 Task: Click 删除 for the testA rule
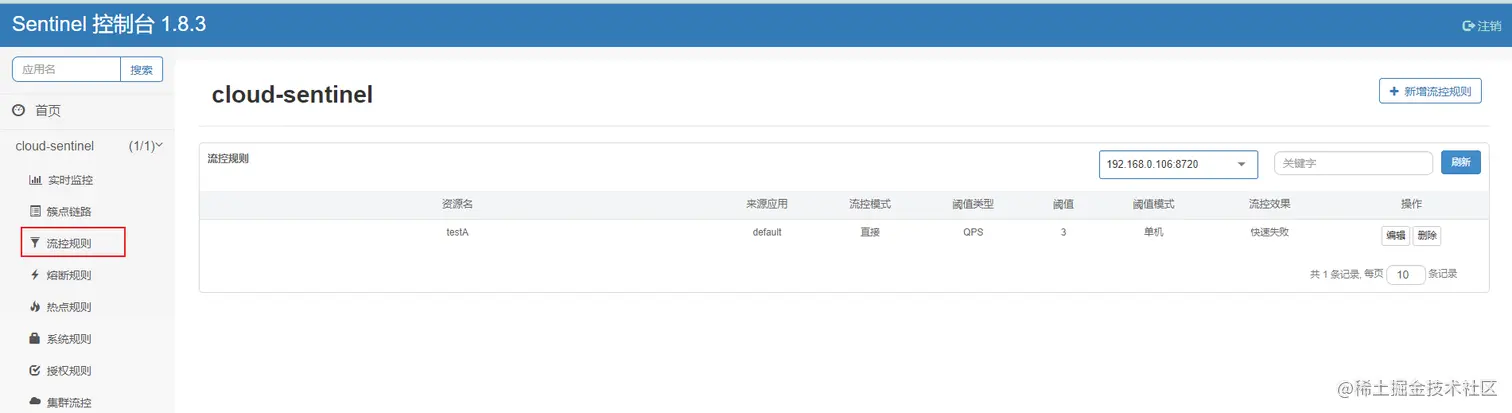tap(1427, 236)
